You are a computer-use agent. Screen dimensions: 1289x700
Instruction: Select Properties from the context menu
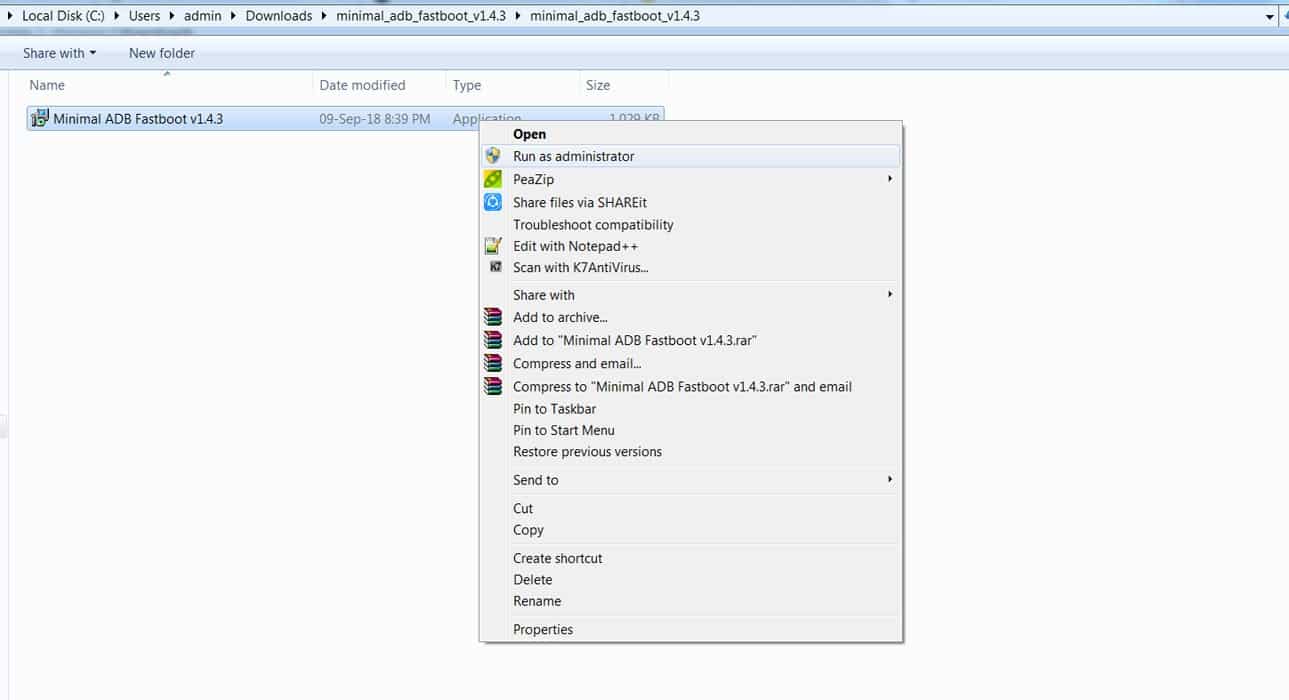(543, 629)
